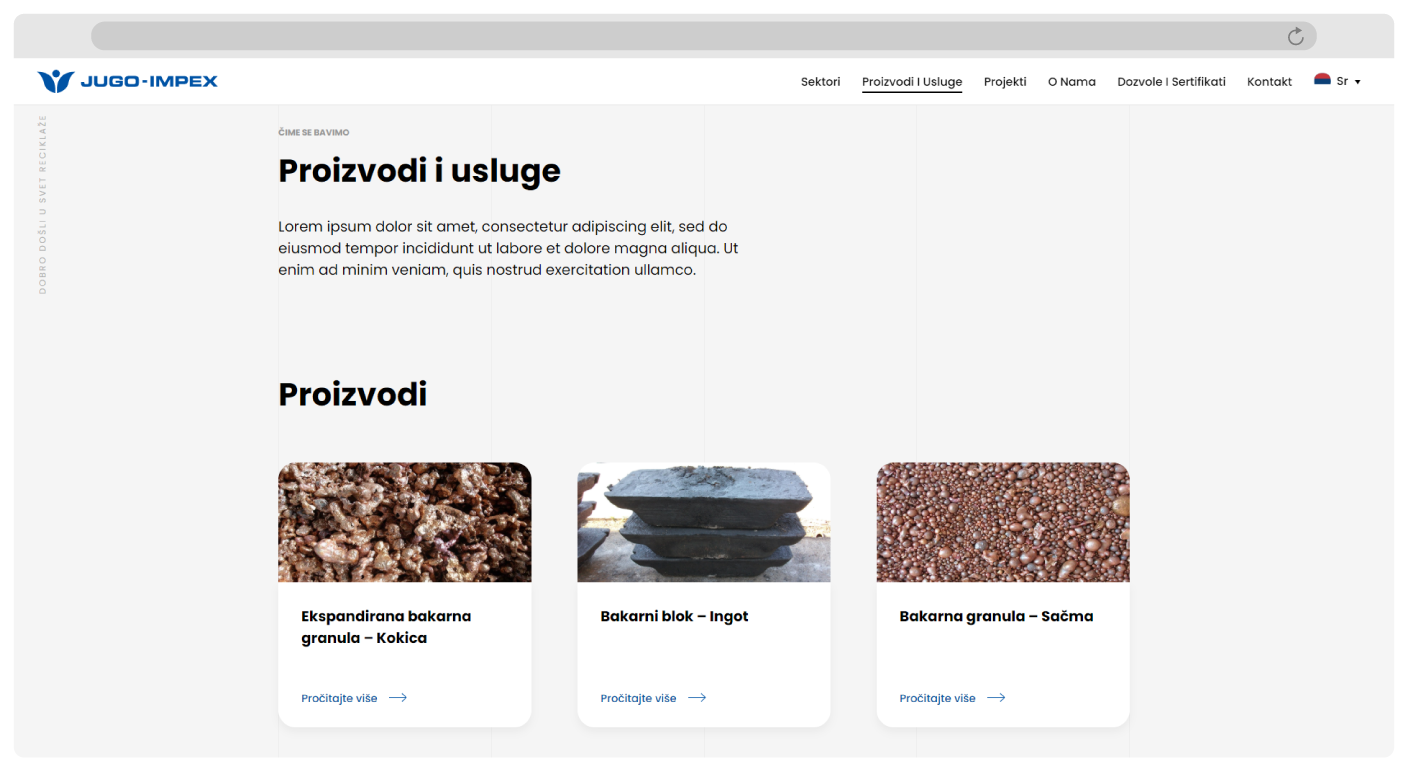Click the JUGO-IMPEX logo

pos(128,81)
